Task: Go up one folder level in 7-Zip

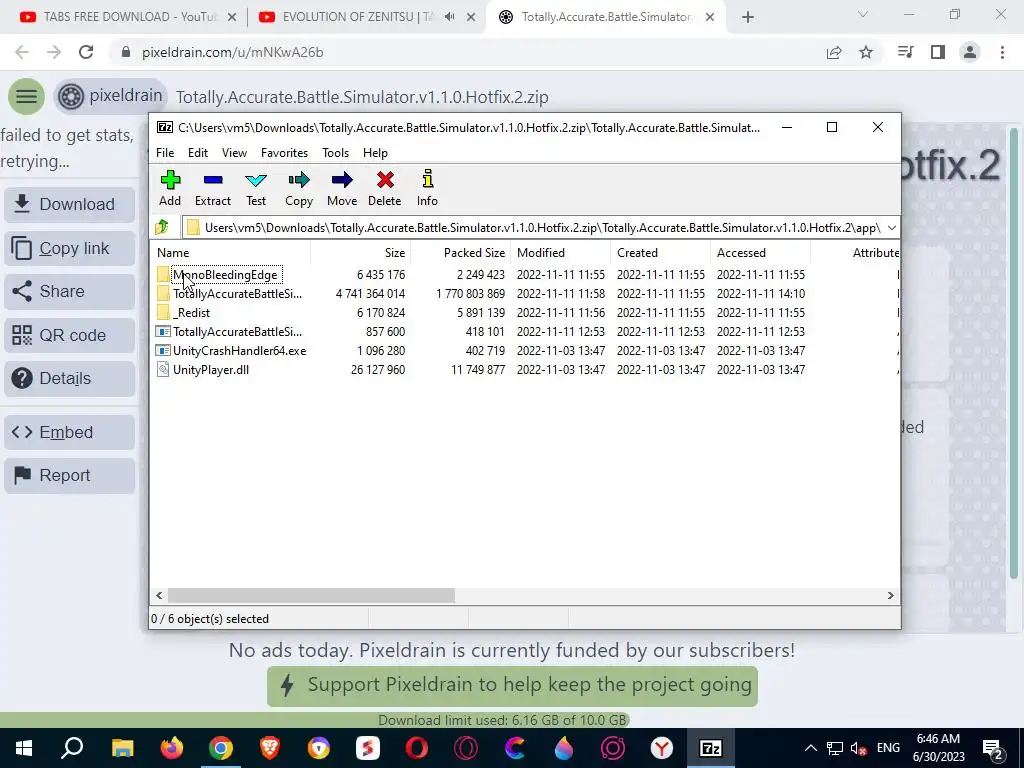Action: (162, 227)
